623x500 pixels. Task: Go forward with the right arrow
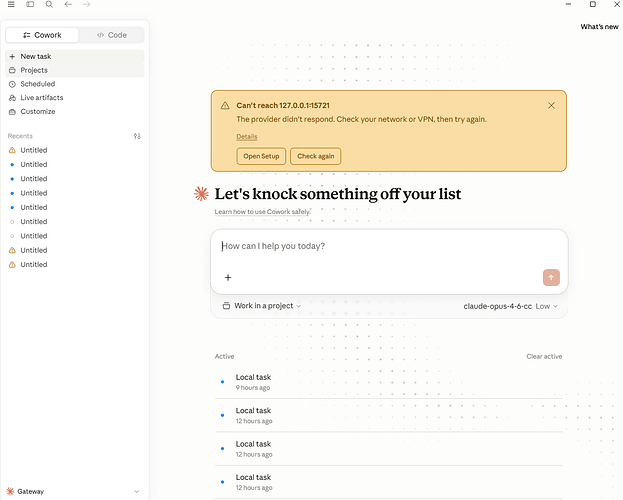tap(86, 4)
